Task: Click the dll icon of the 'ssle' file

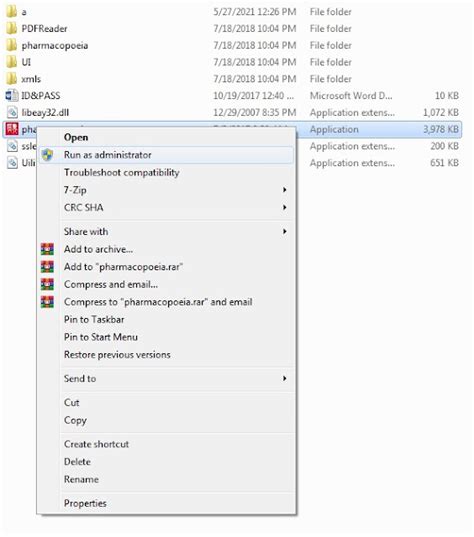Action: [x=12, y=146]
